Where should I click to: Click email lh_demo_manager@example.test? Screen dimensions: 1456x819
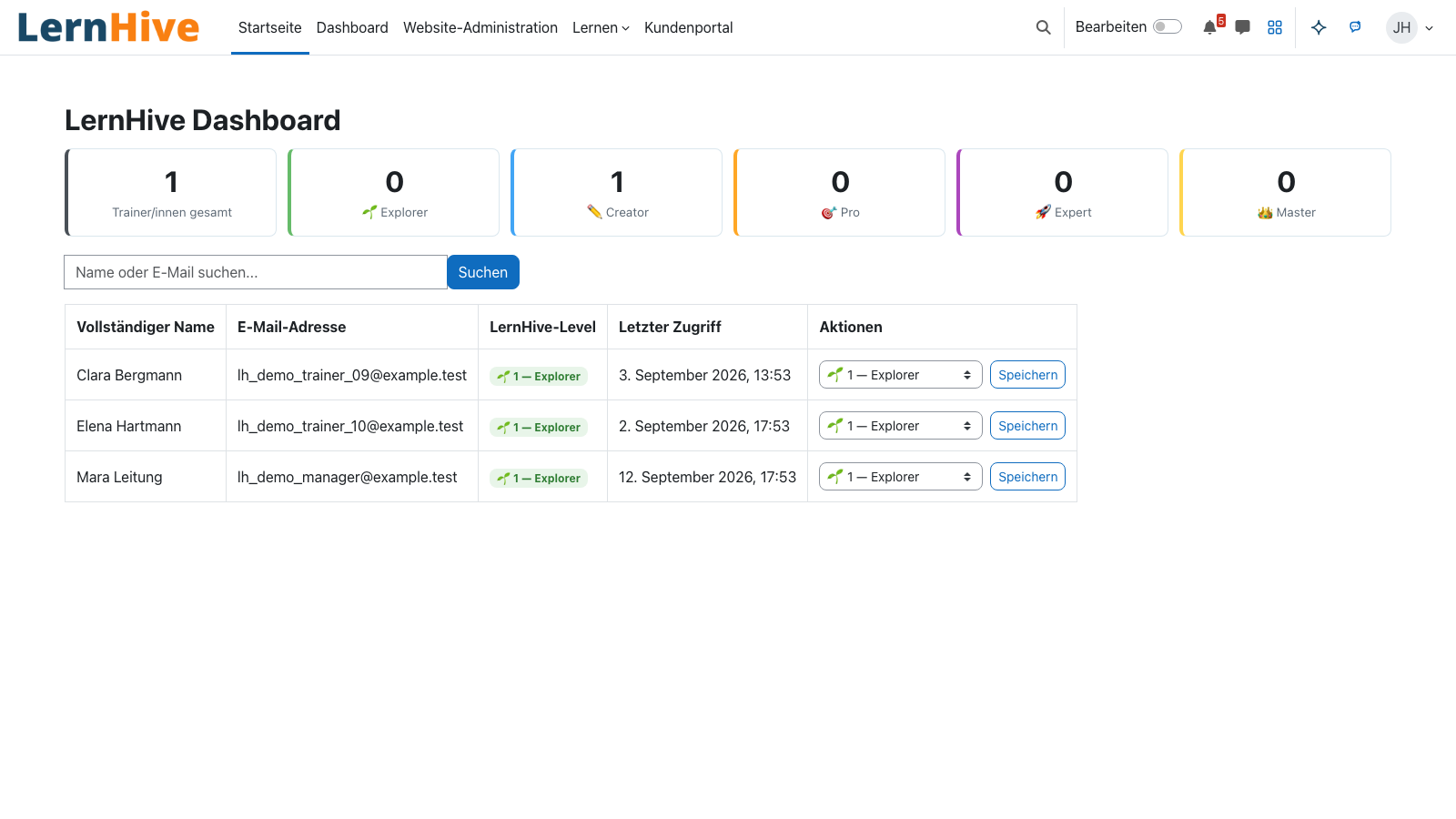(x=348, y=477)
